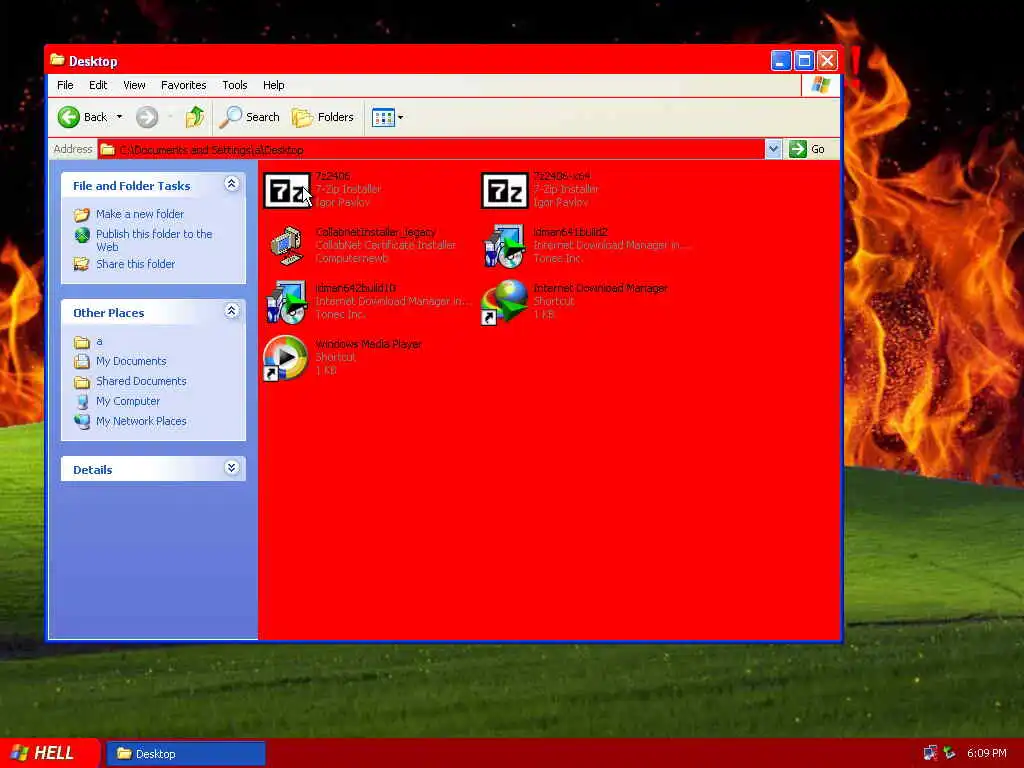
Task: Open the View menu
Action: coord(135,85)
